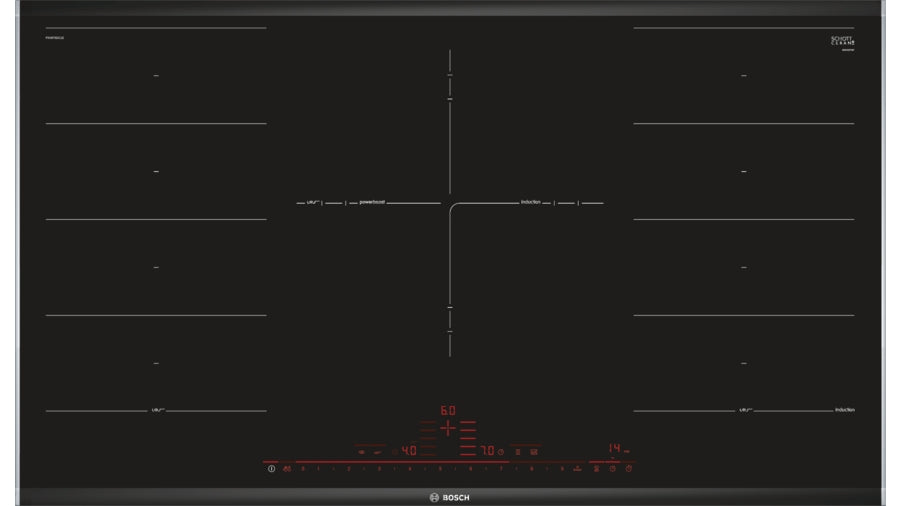The image size is (900, 506).
Task: Select the left zone showing 4.0
Action: pos(409,451)
